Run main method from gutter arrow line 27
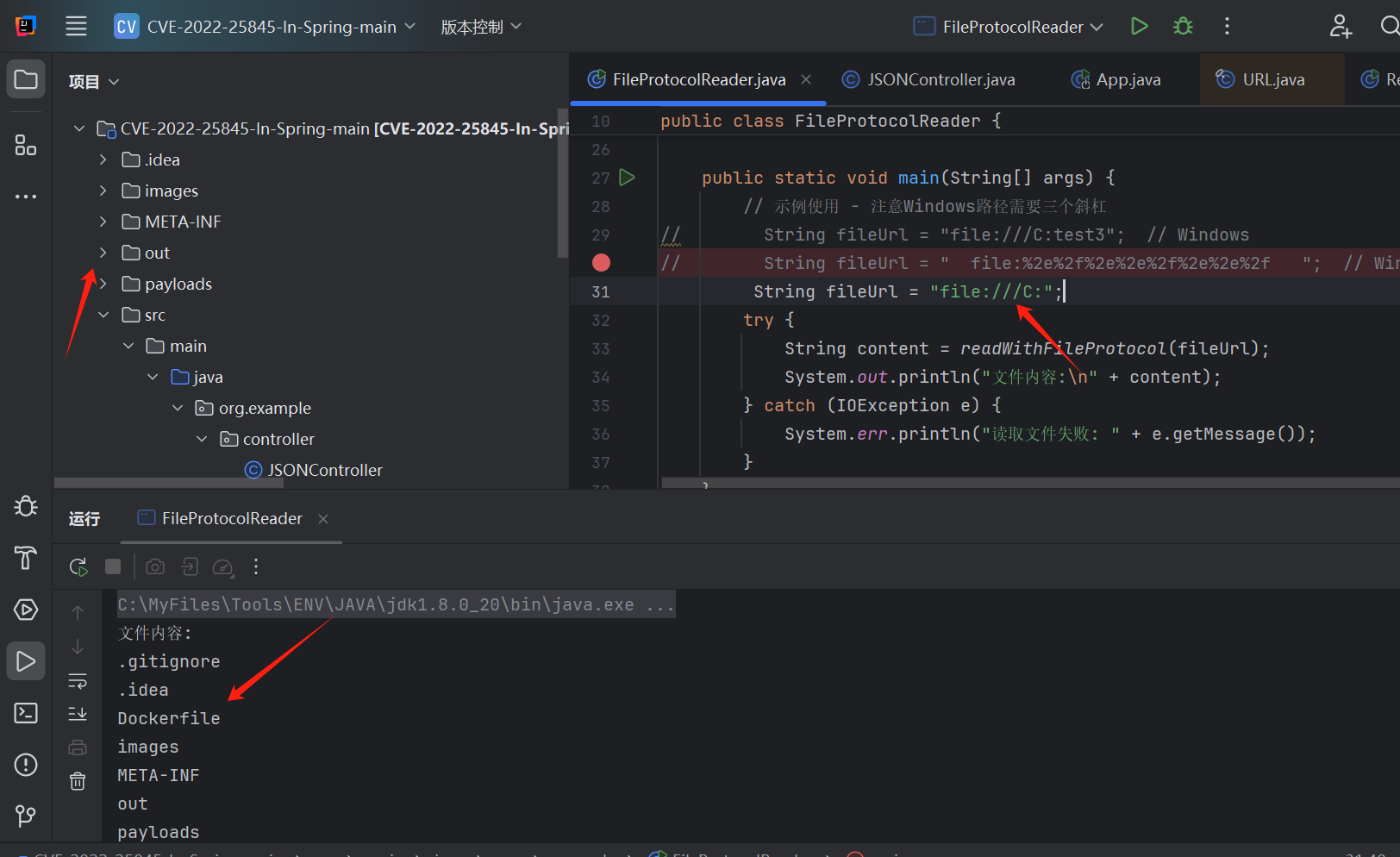The image size is (1400, 857). pos(628,178)
